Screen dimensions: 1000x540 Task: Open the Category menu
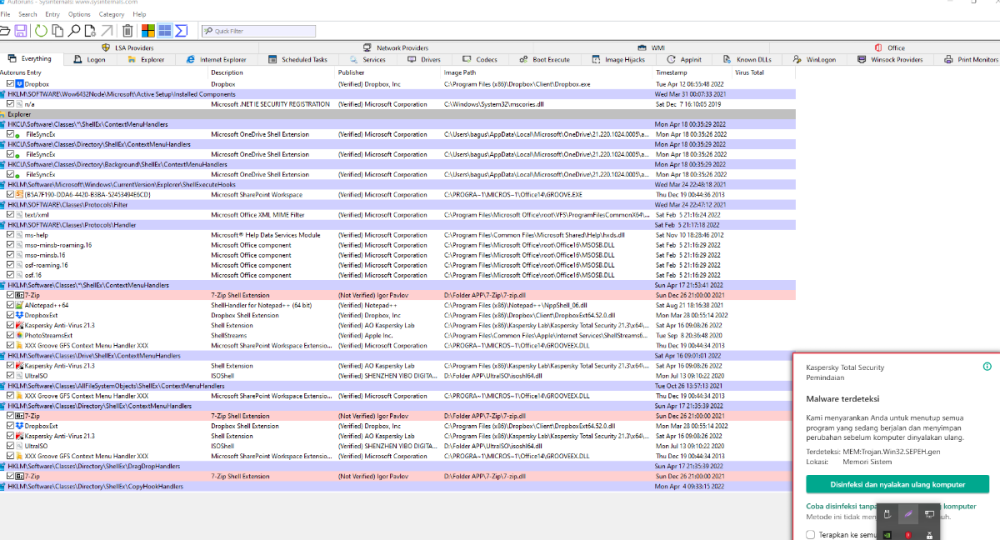tap(112, 14)
